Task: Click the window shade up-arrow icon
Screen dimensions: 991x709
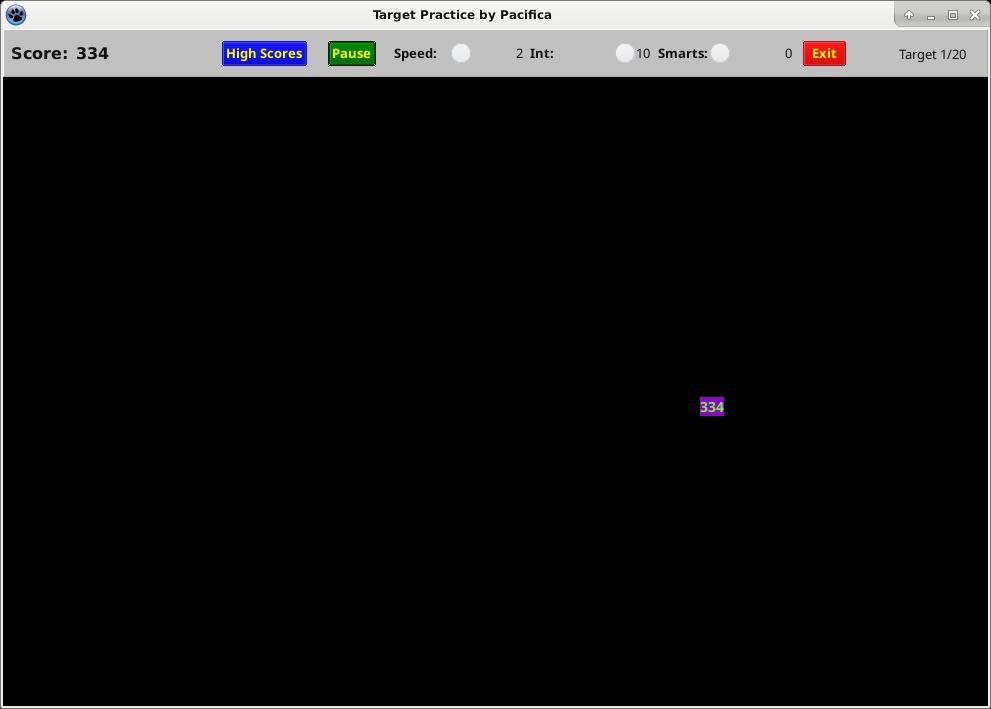Action: coord(909,15)
